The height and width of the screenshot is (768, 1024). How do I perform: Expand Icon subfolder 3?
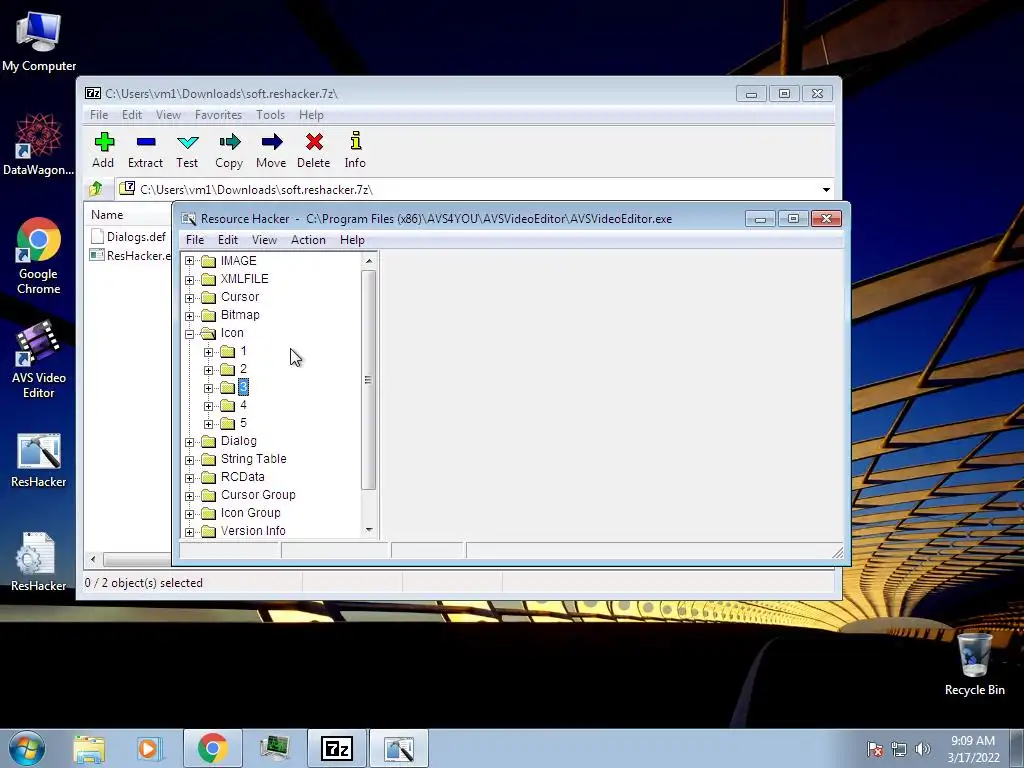208,389
